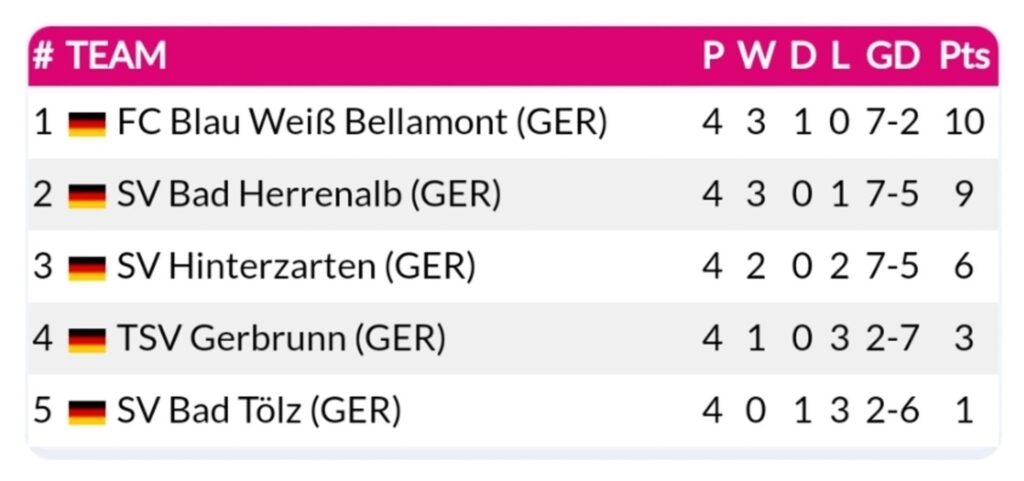Open TSV Gerbrunn team name link
This screenshot has height=481, width=1024.
tap(281, 339)
